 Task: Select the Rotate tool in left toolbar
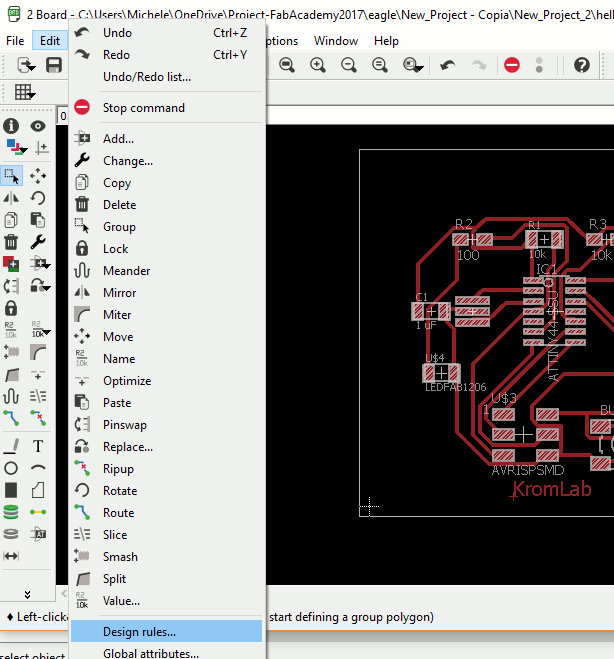coord(38,198)
